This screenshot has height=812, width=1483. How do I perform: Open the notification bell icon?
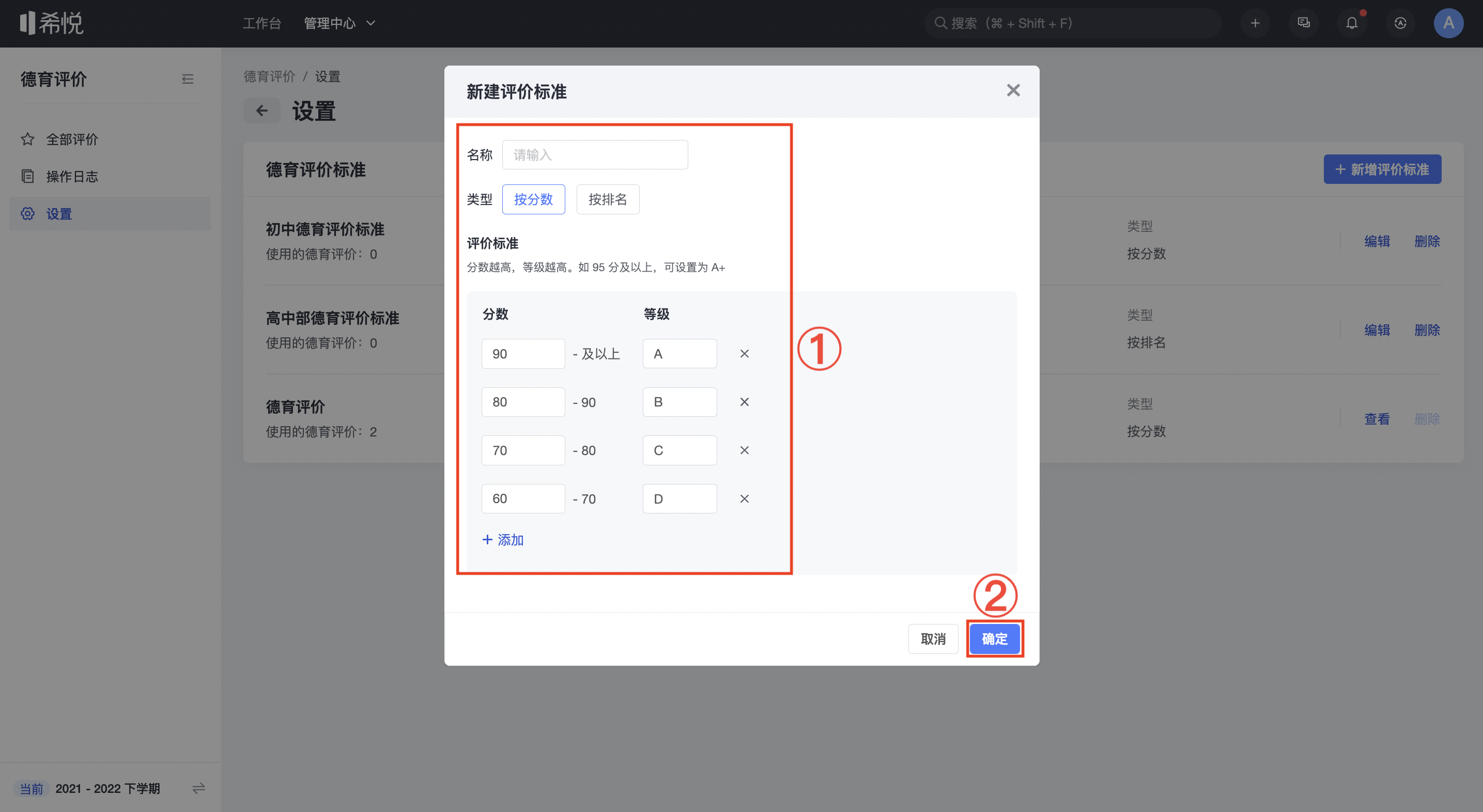click(1352, 23)
